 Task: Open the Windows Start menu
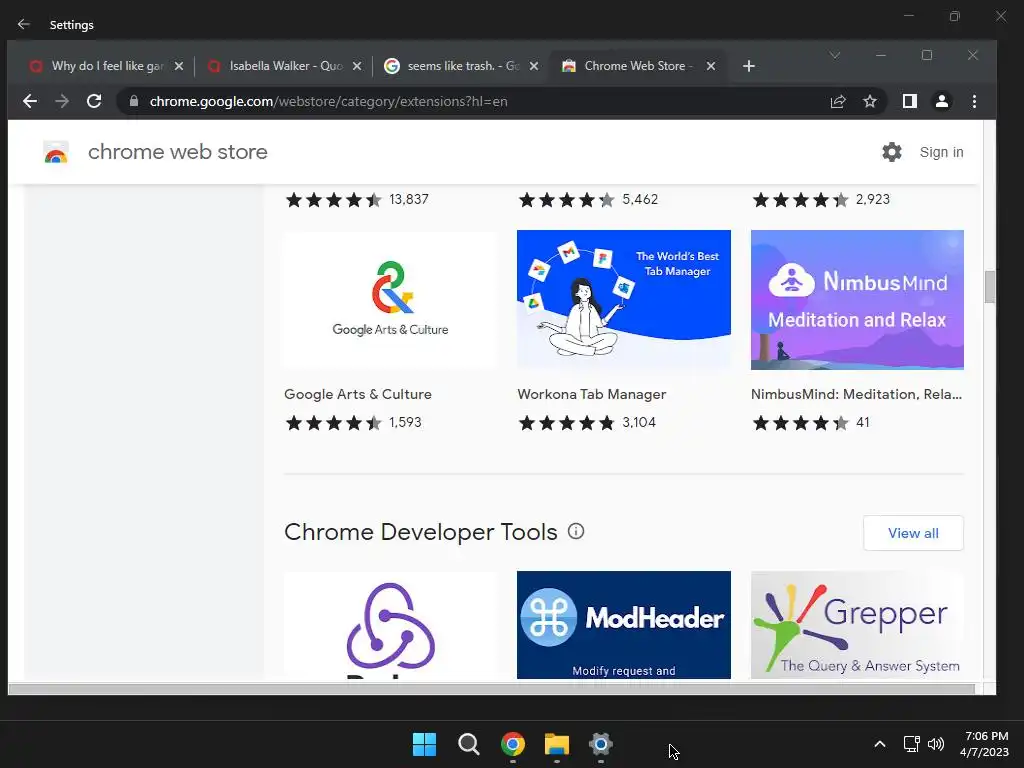(424, 744)
